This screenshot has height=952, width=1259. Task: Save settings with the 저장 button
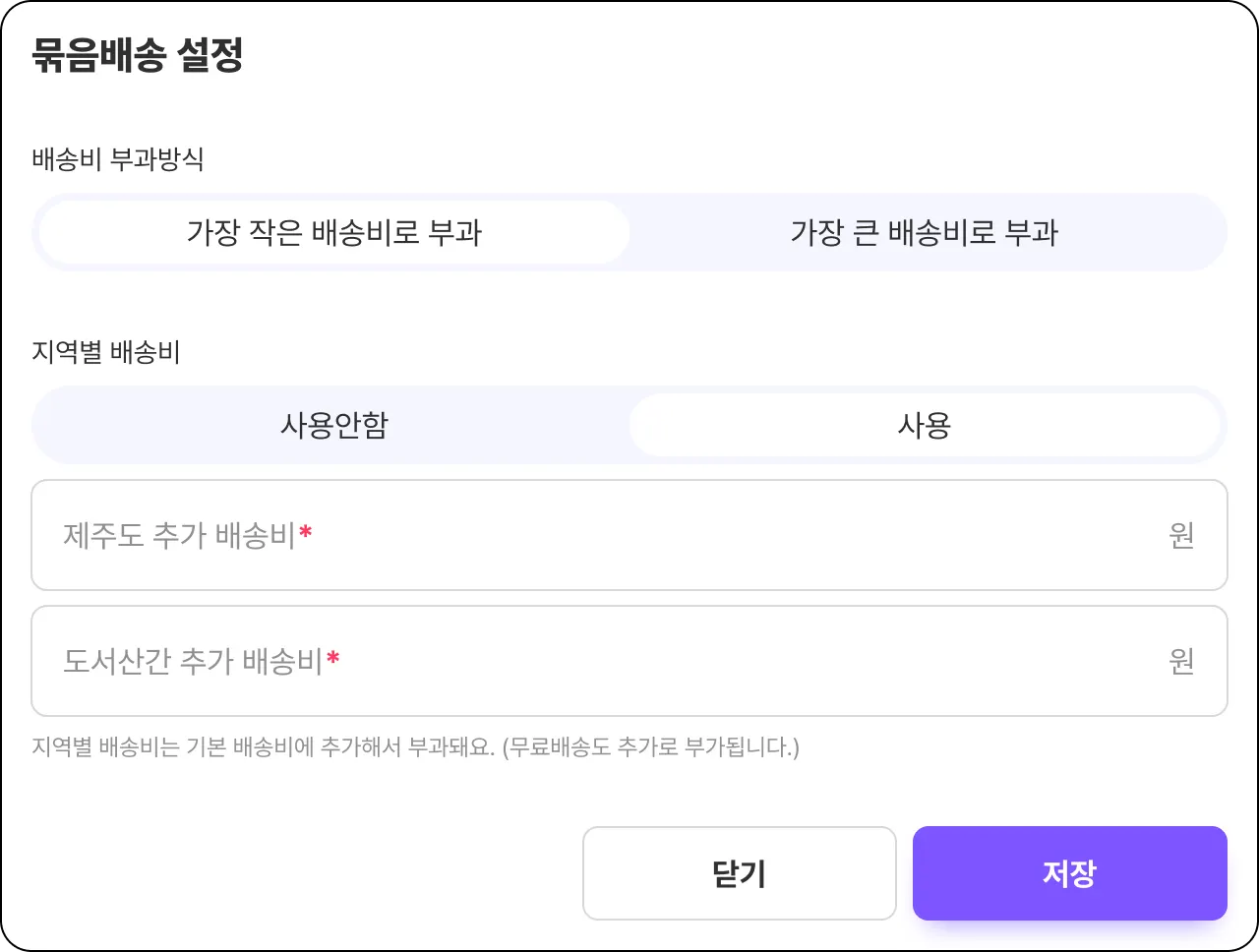(1069, 873)
